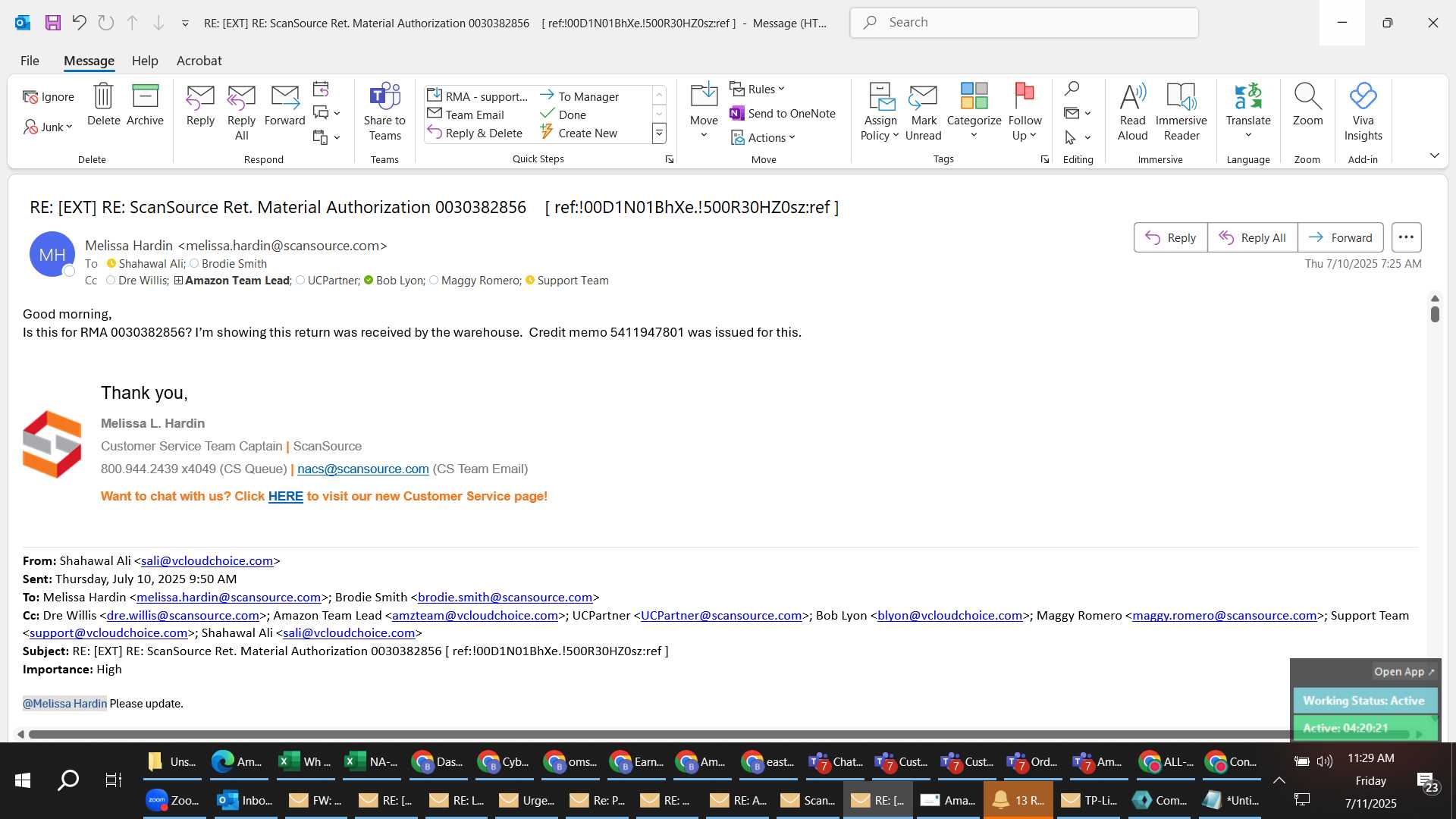Click Send to OneNote

point(782,114)
